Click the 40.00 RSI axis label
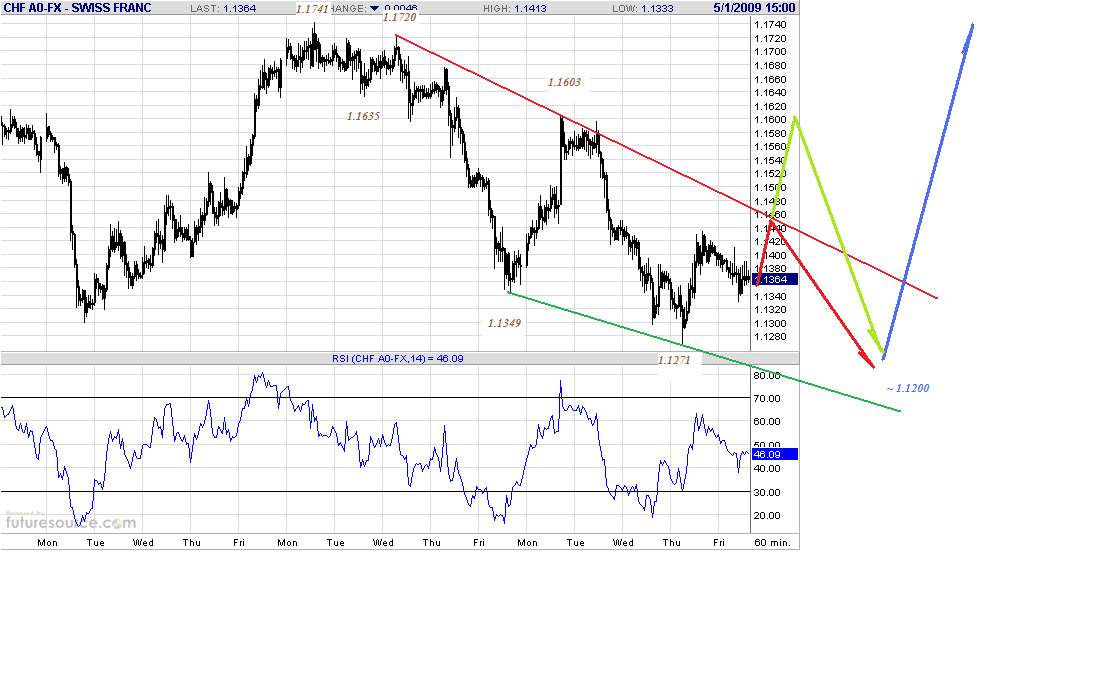This screenshot has width=1102, height=699. (x=767, y=469)
